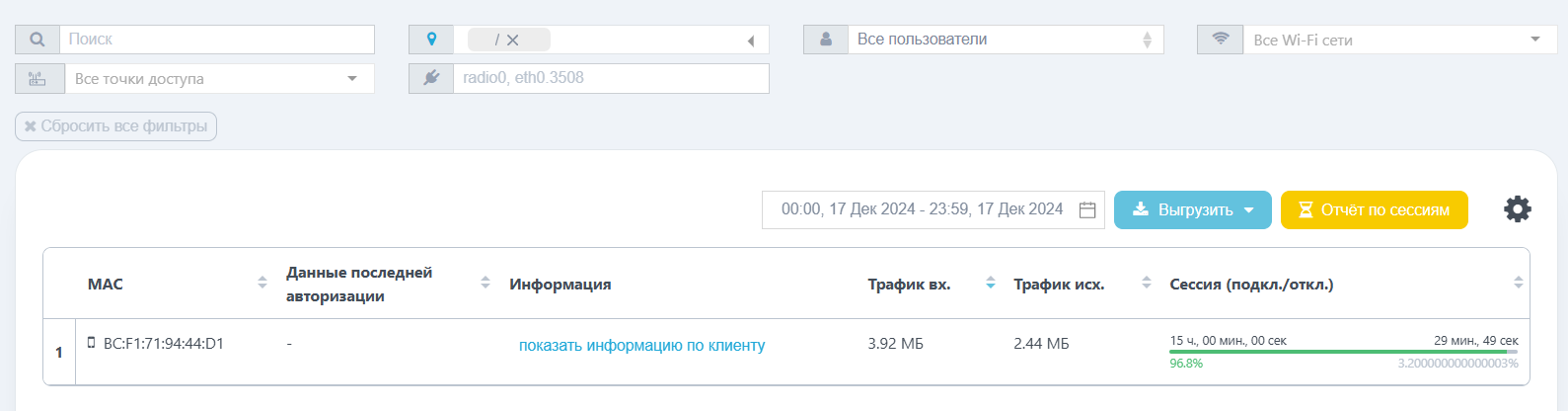Click the location pin icon

pyautogui.click(x=431, y=40)
